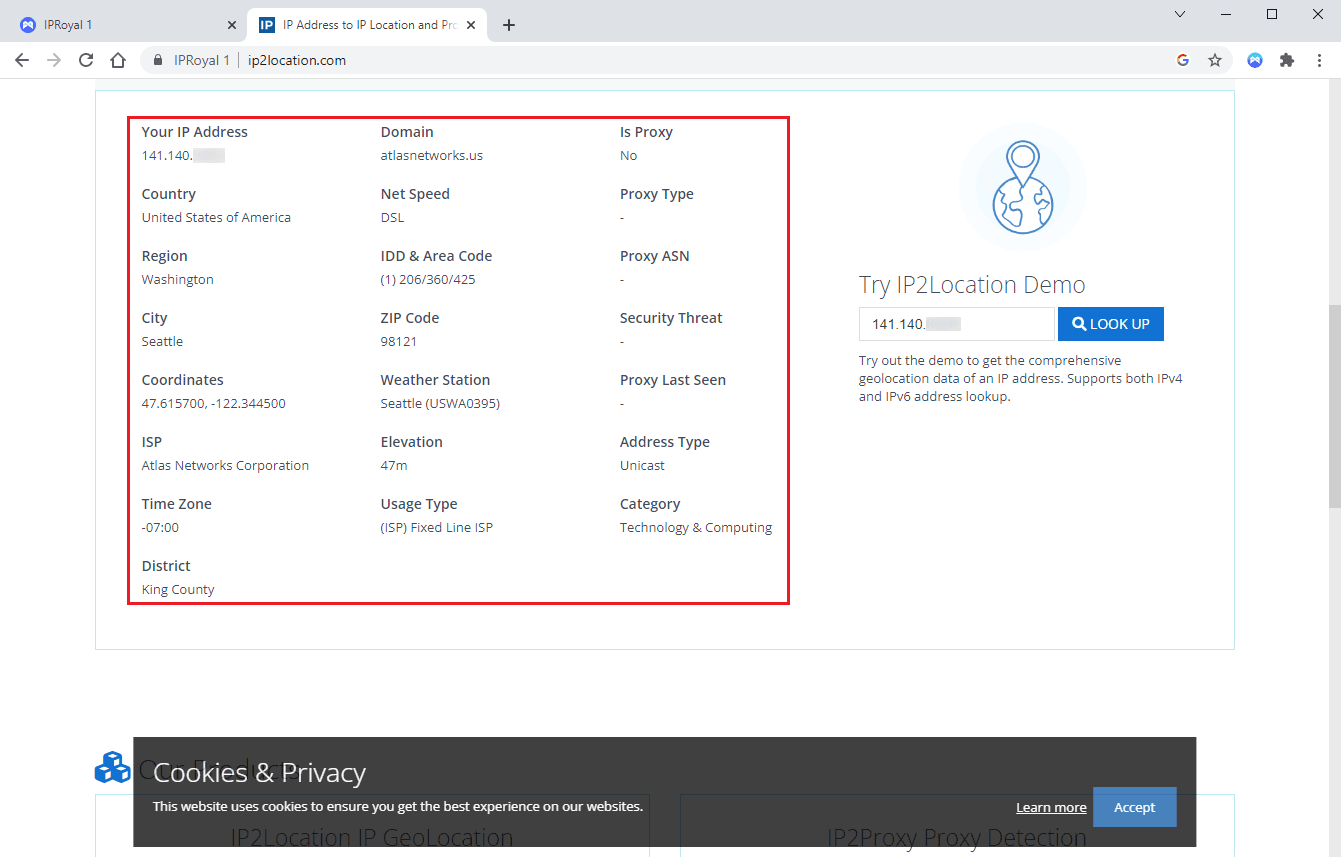Click the City value Seattle
The image size is (1341, 857).
[x=162, y=342]
